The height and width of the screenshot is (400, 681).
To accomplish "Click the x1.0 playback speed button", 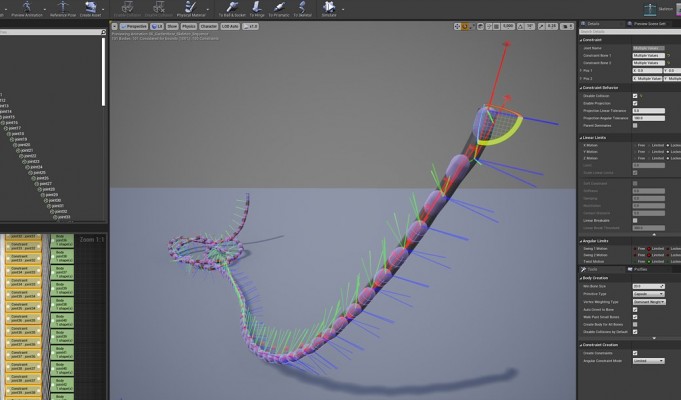I will pos(251,26).
